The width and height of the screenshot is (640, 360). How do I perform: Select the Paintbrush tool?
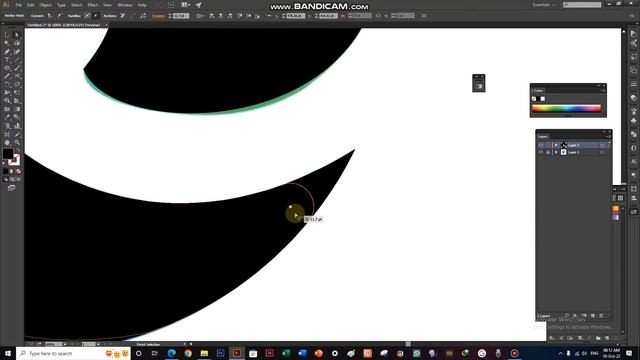[17, 68]
